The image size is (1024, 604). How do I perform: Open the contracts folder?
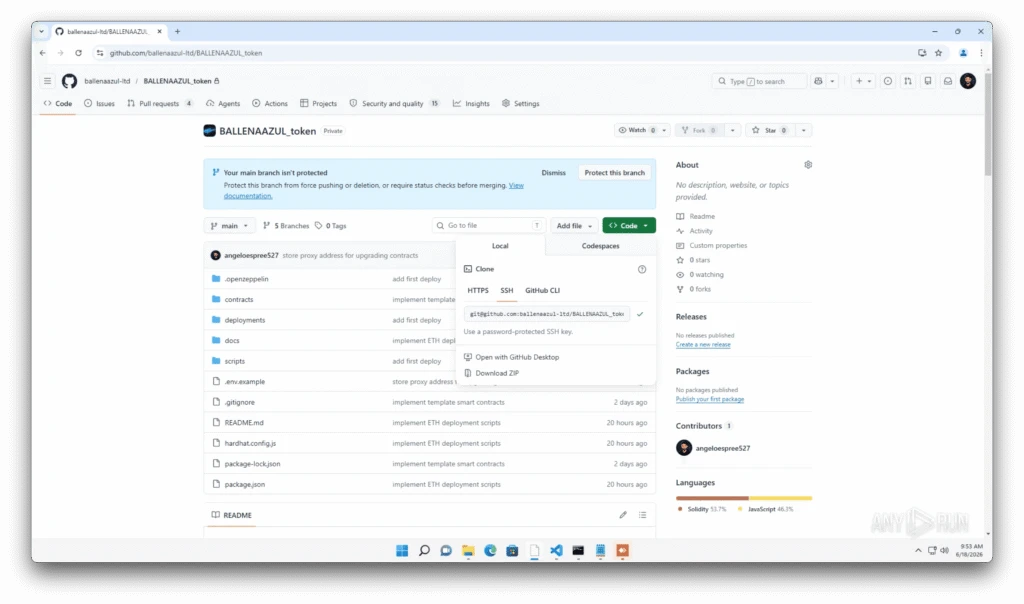(239, 300)
